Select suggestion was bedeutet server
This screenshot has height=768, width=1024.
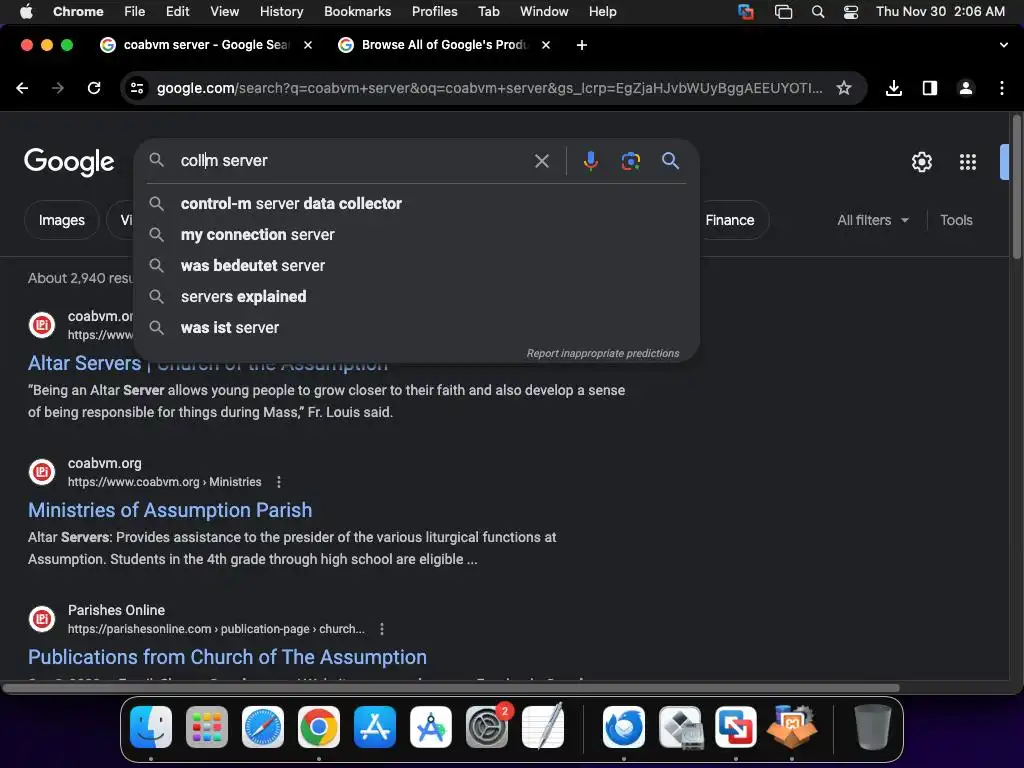click(417, 266)
